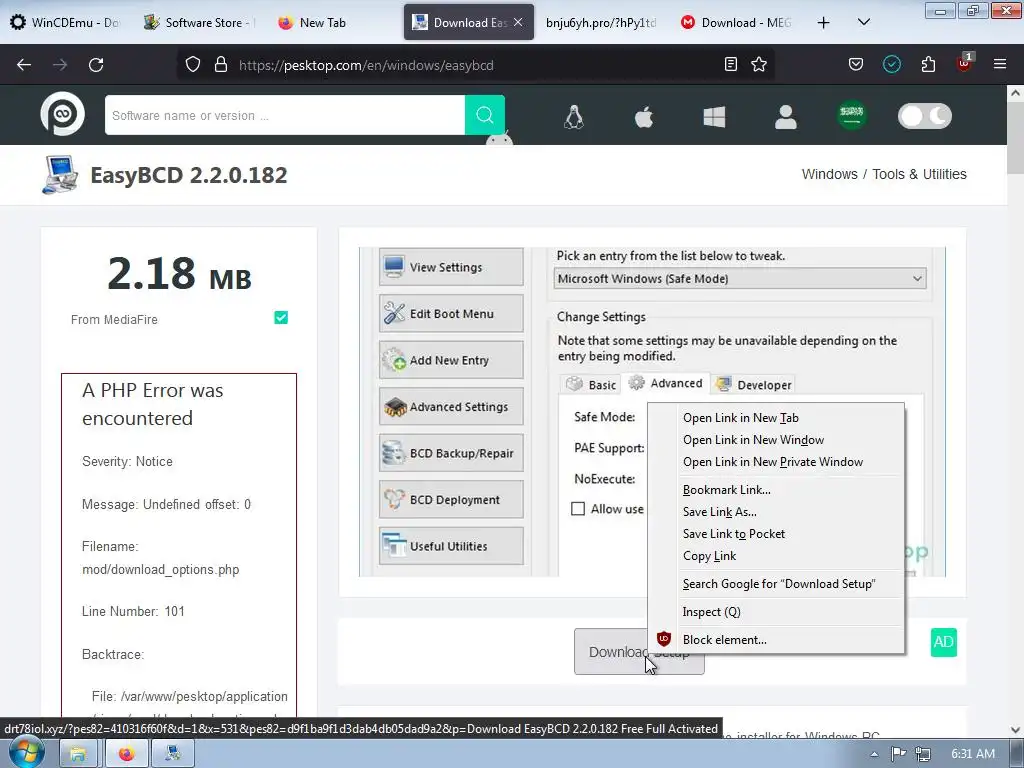This screenshot has height=768, width=1024.
Task: Select Bookmark Link menu entry
Action: click(776, 490)
